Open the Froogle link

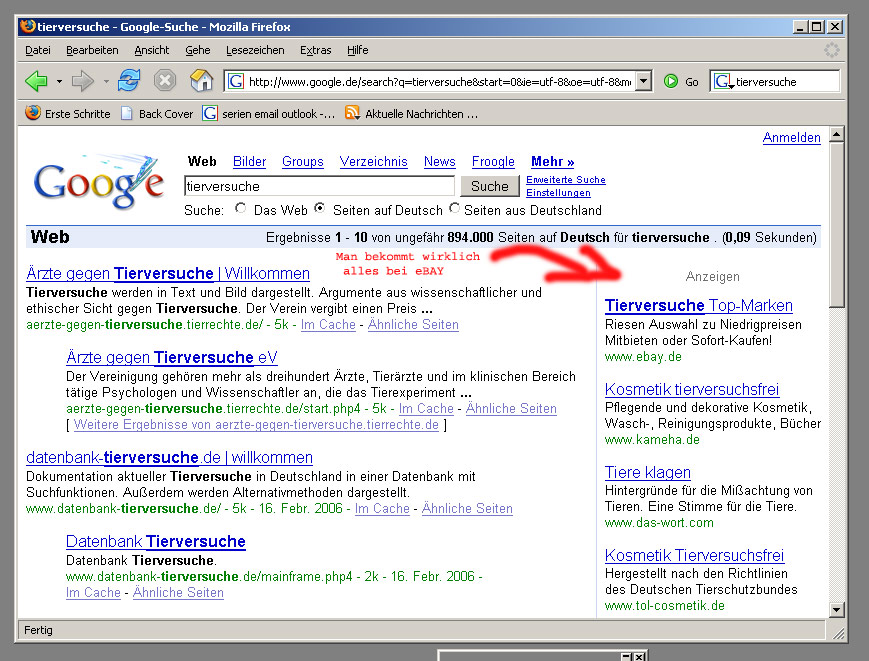pyautogui.click(x=493, y=161)
